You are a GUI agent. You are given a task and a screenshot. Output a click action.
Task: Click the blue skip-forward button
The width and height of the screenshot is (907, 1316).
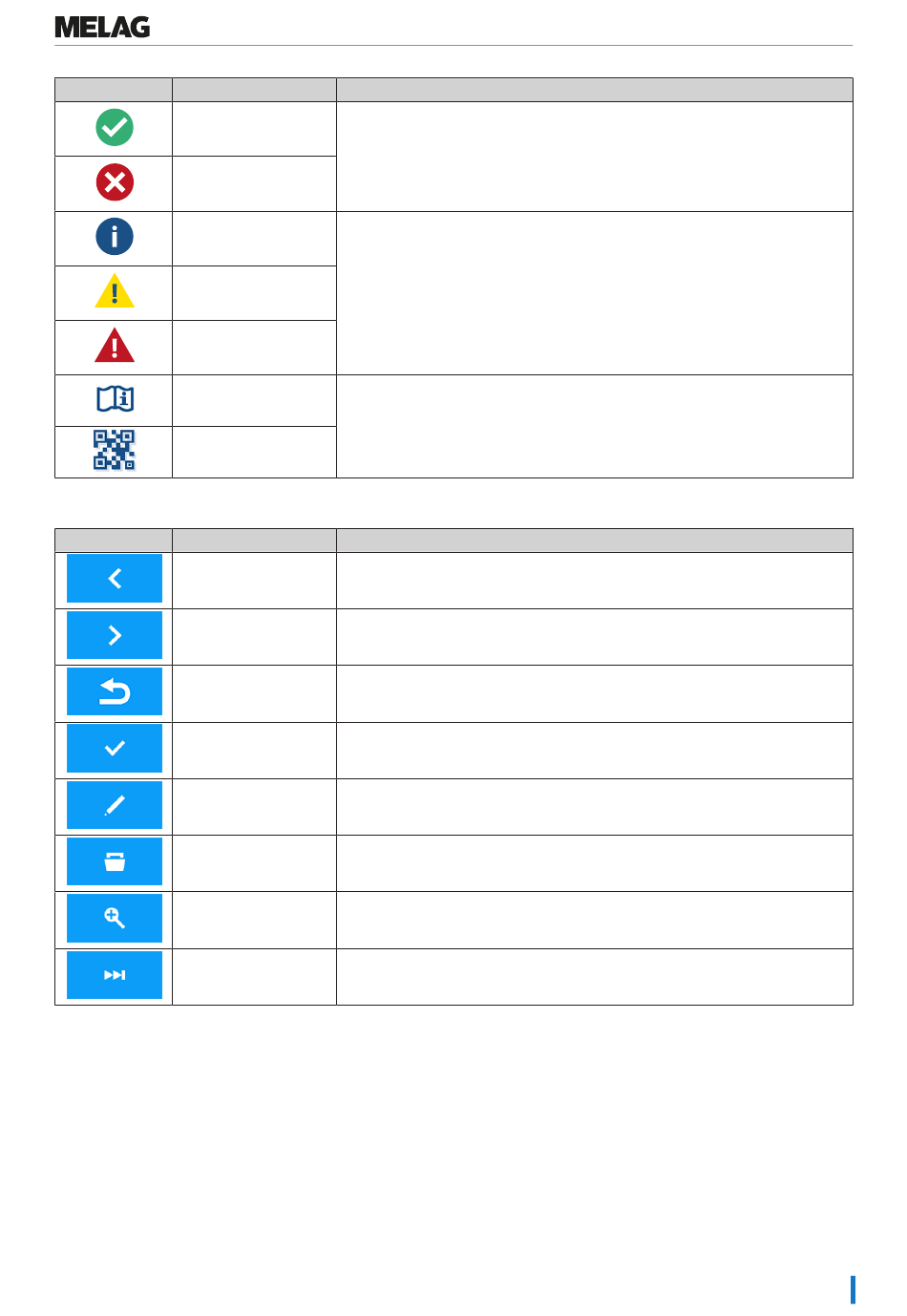115,975
